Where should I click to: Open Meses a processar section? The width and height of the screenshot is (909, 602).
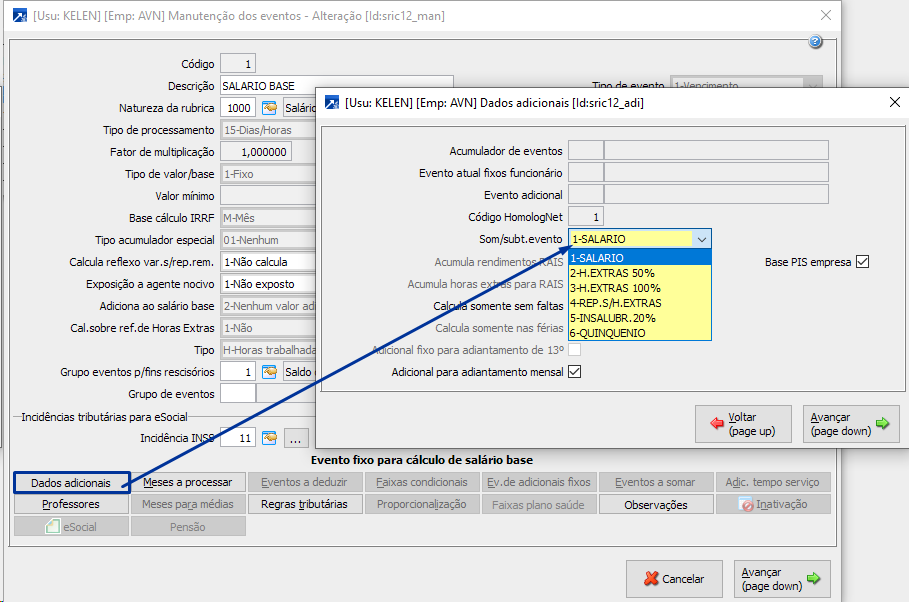point(188,482)
